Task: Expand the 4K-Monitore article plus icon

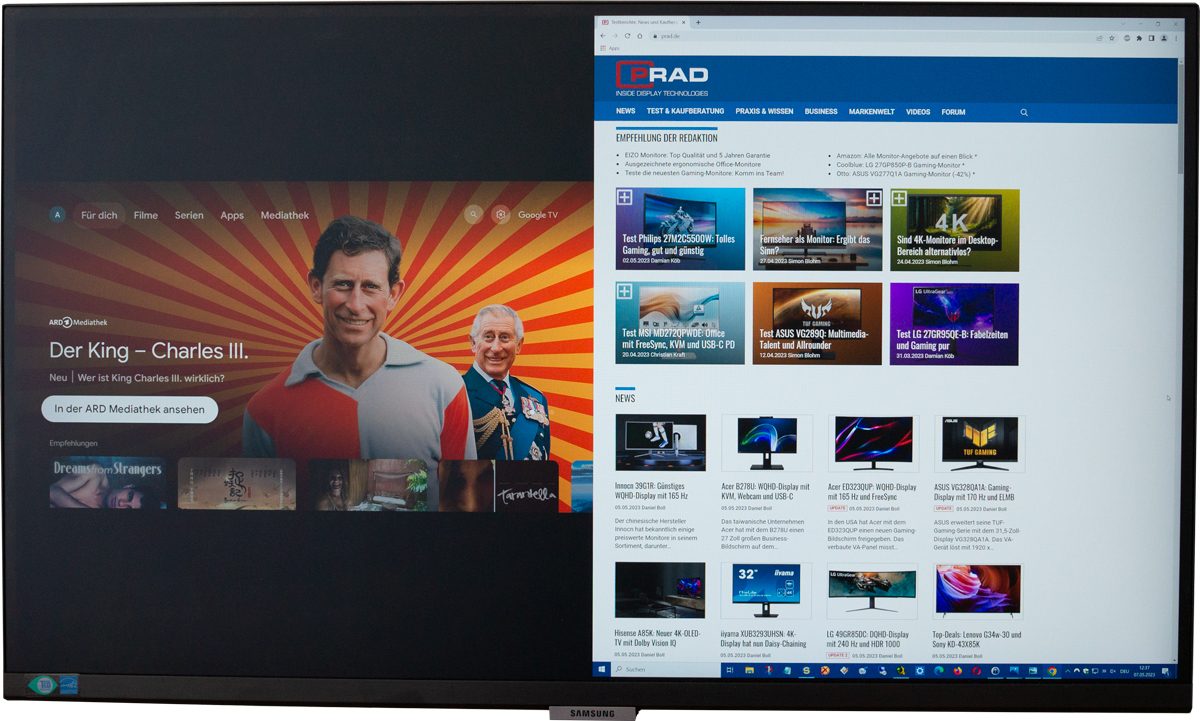Action: [x=898, y=198]
